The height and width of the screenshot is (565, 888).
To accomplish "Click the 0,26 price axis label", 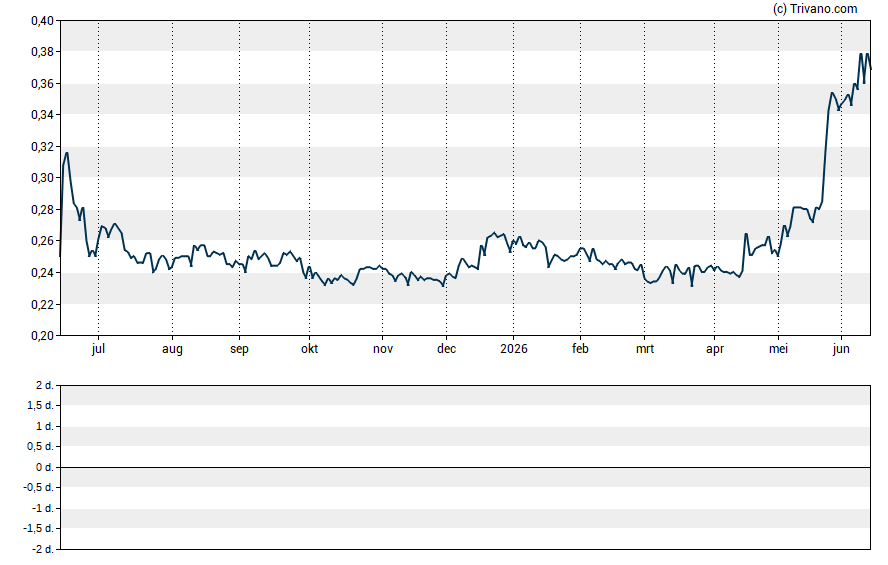I will tap(42, 241).
